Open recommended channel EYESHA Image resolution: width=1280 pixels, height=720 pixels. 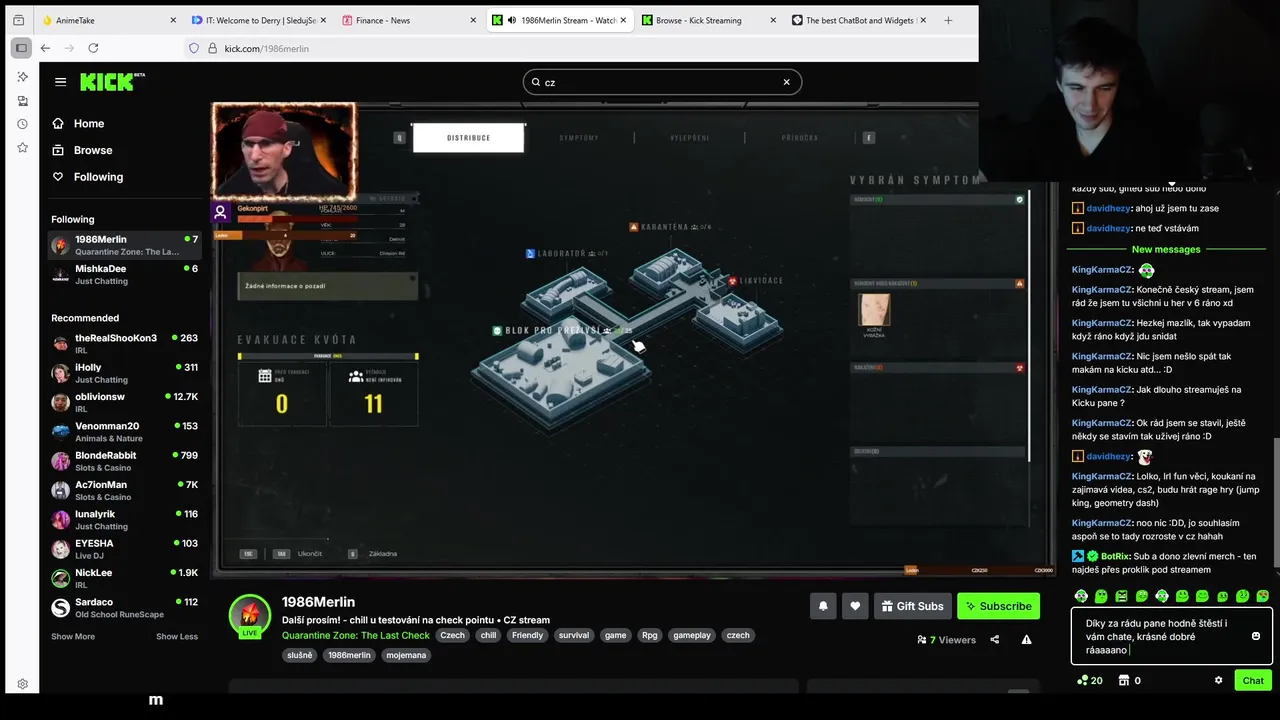coord(126,549)
